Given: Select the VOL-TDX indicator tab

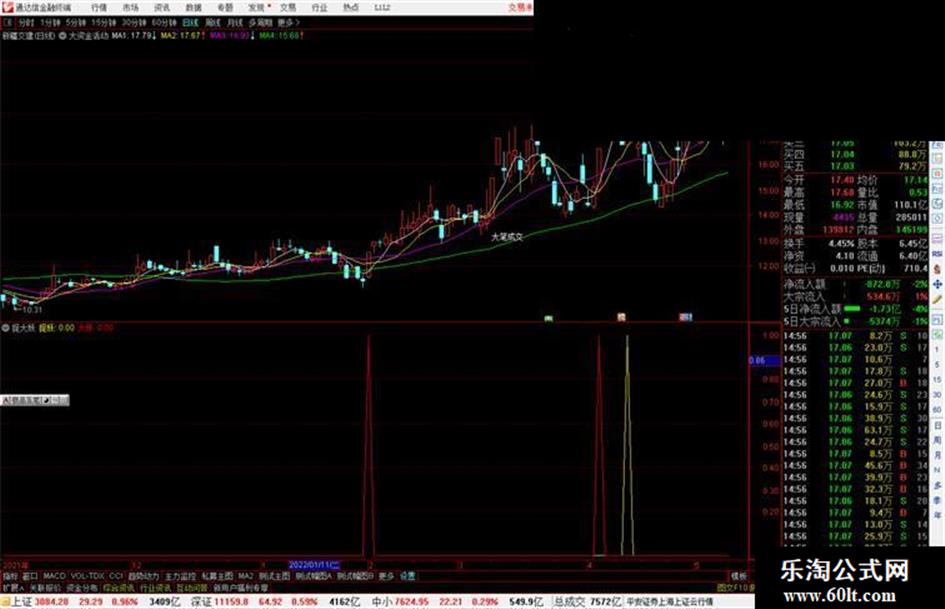Looking at the screenshot, I should [x=87, y=576].
